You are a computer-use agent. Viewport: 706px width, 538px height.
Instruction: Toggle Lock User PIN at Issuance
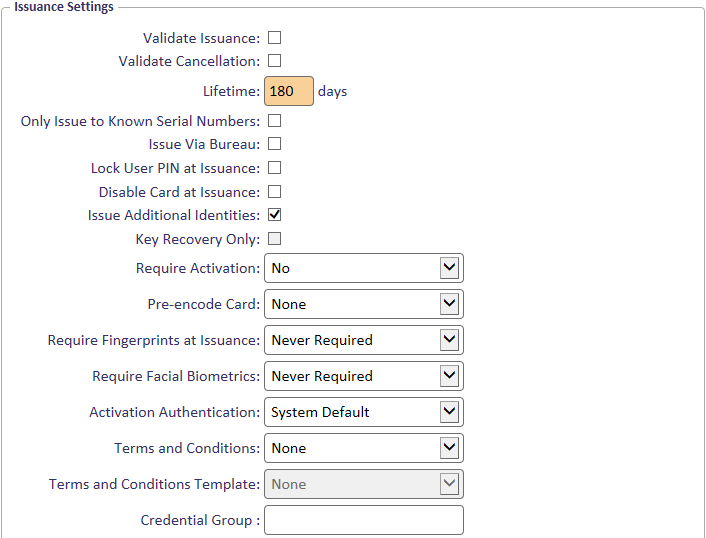(x=274, y=168)
